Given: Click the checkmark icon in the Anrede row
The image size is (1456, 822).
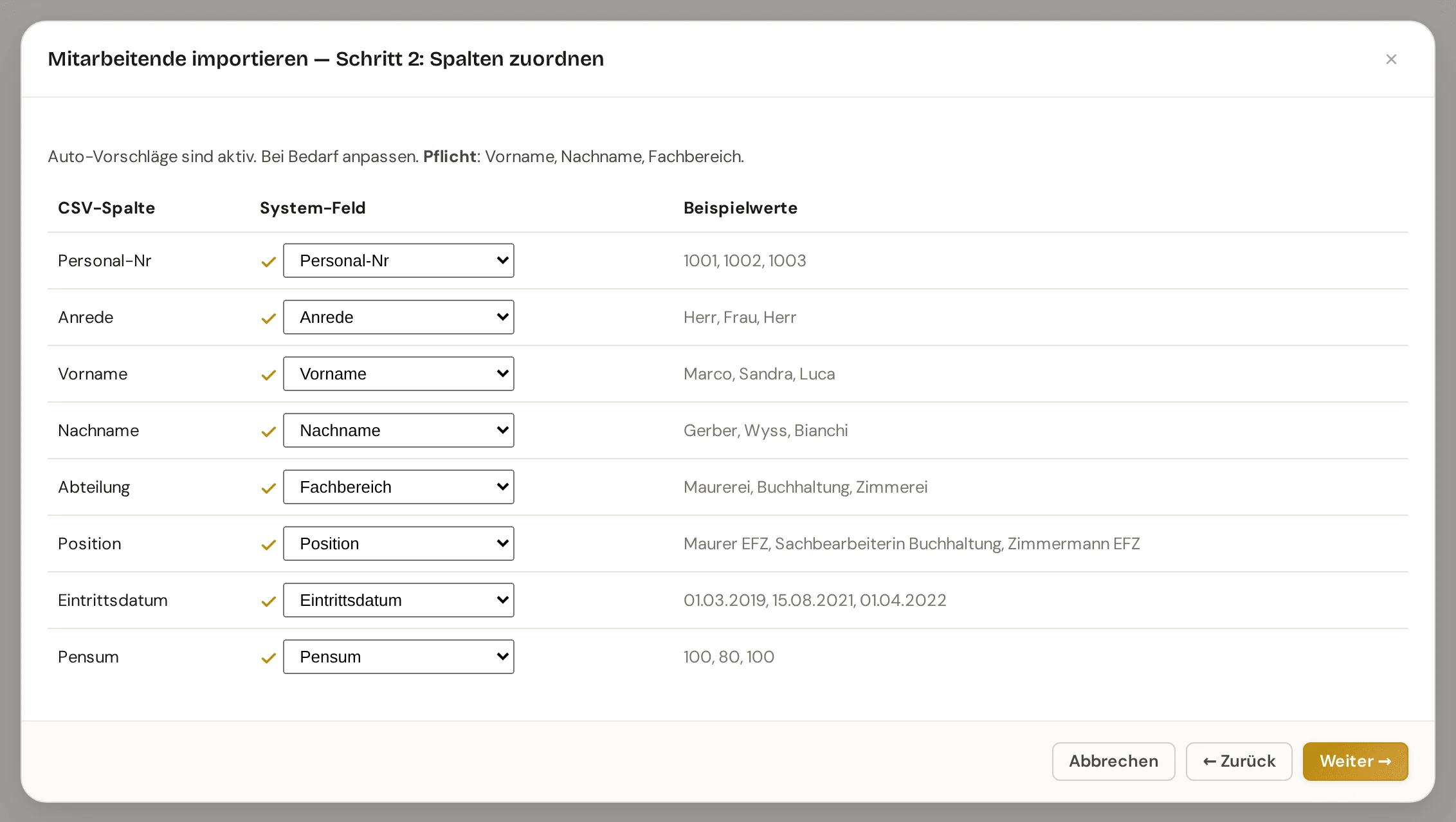Looking at the screenshot, I should 269,318.
